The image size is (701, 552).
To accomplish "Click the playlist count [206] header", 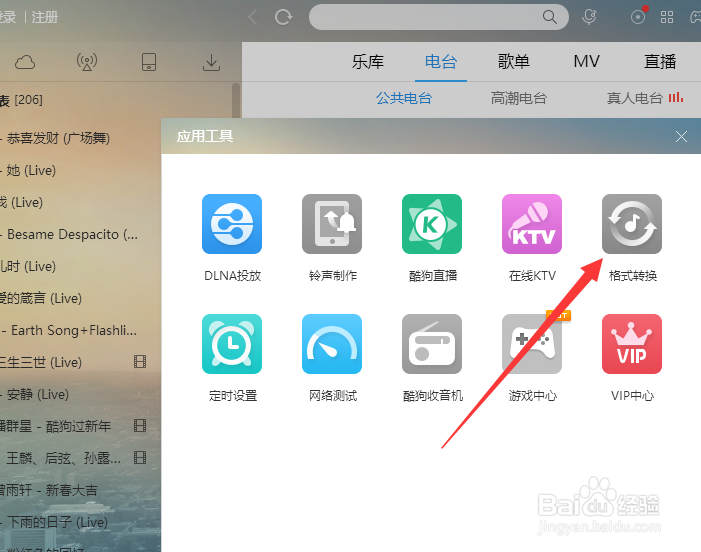I will click(x=29, y=100).
